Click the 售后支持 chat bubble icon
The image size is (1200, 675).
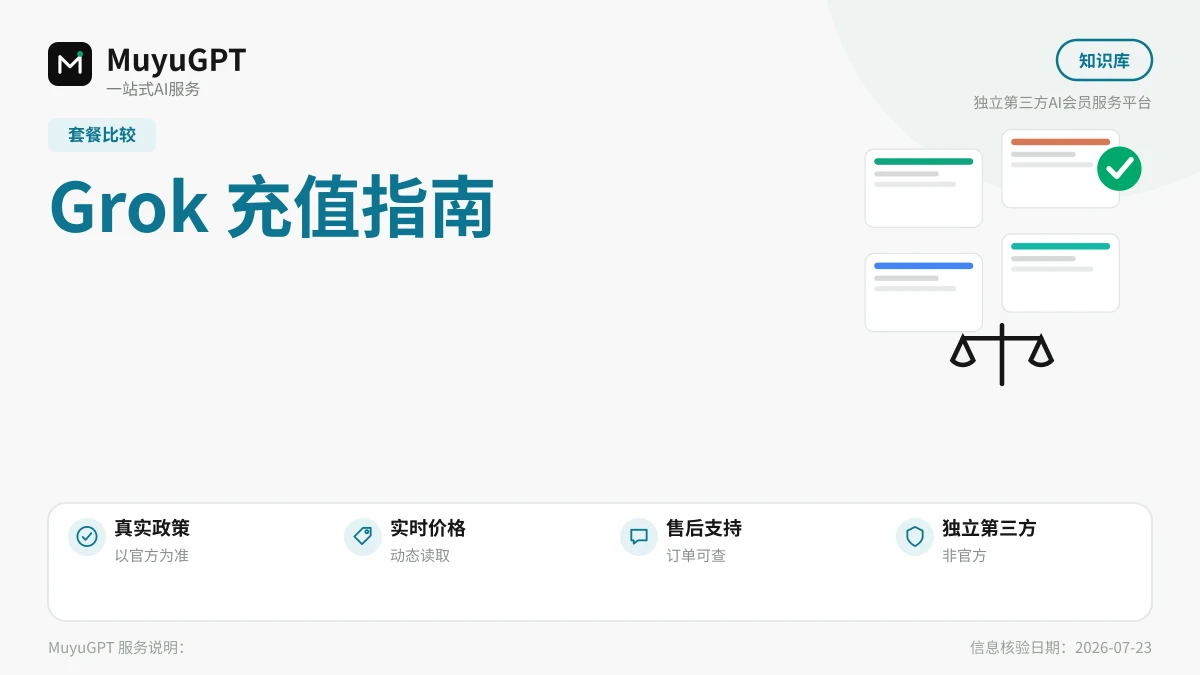point(639,537)
